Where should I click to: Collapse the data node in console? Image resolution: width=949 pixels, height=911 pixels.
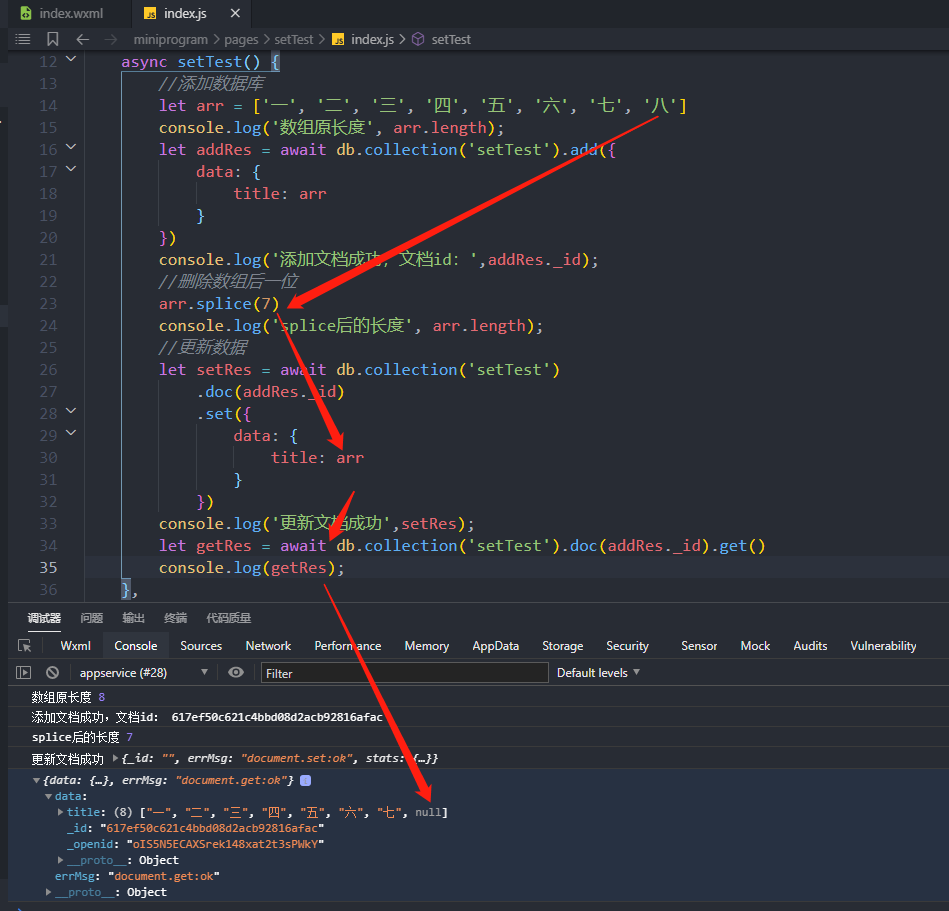pyautogui.click(x=48, y=797)
